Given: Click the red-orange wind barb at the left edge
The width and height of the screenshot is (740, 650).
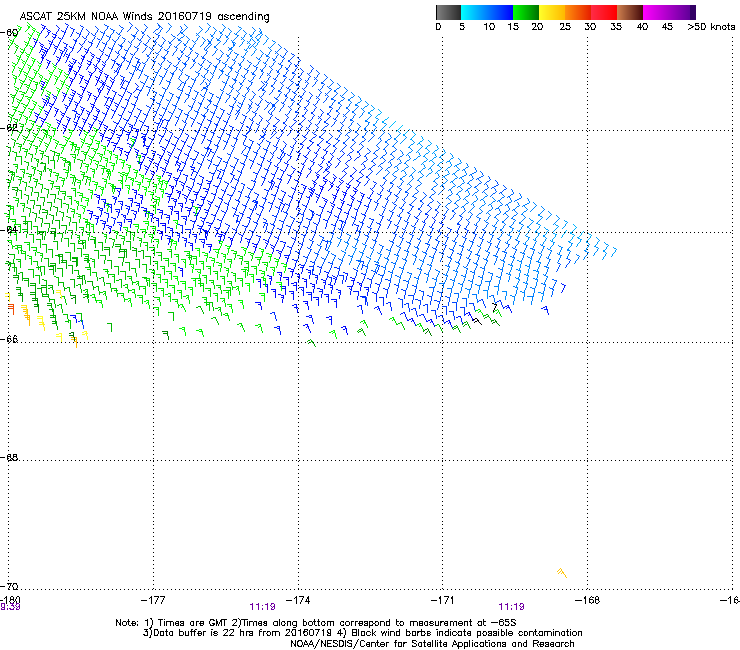Looking at the screenshot, I should [x=11, y=309].
